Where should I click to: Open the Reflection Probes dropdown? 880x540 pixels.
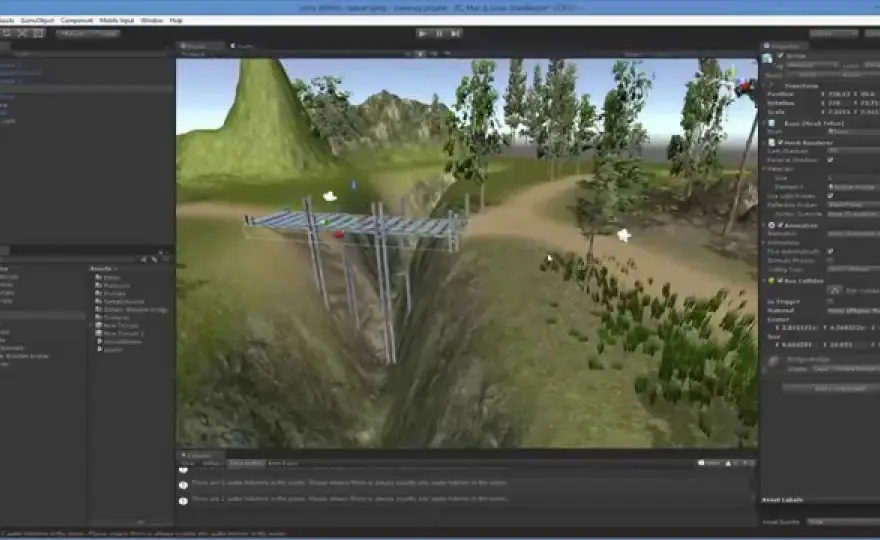pyautogui.click(x=854, y=205)
